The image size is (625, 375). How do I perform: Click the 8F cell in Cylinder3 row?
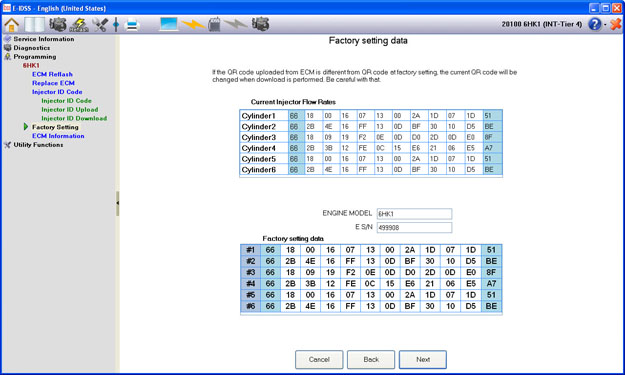point(492,137)
